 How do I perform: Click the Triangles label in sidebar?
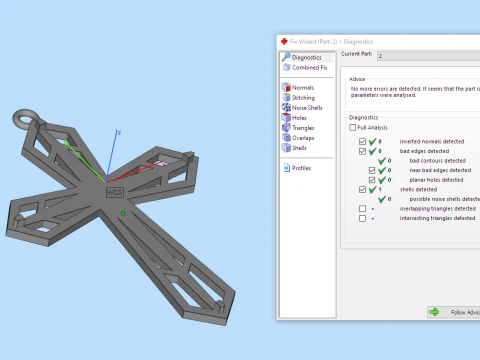click(x=303, y=128)
